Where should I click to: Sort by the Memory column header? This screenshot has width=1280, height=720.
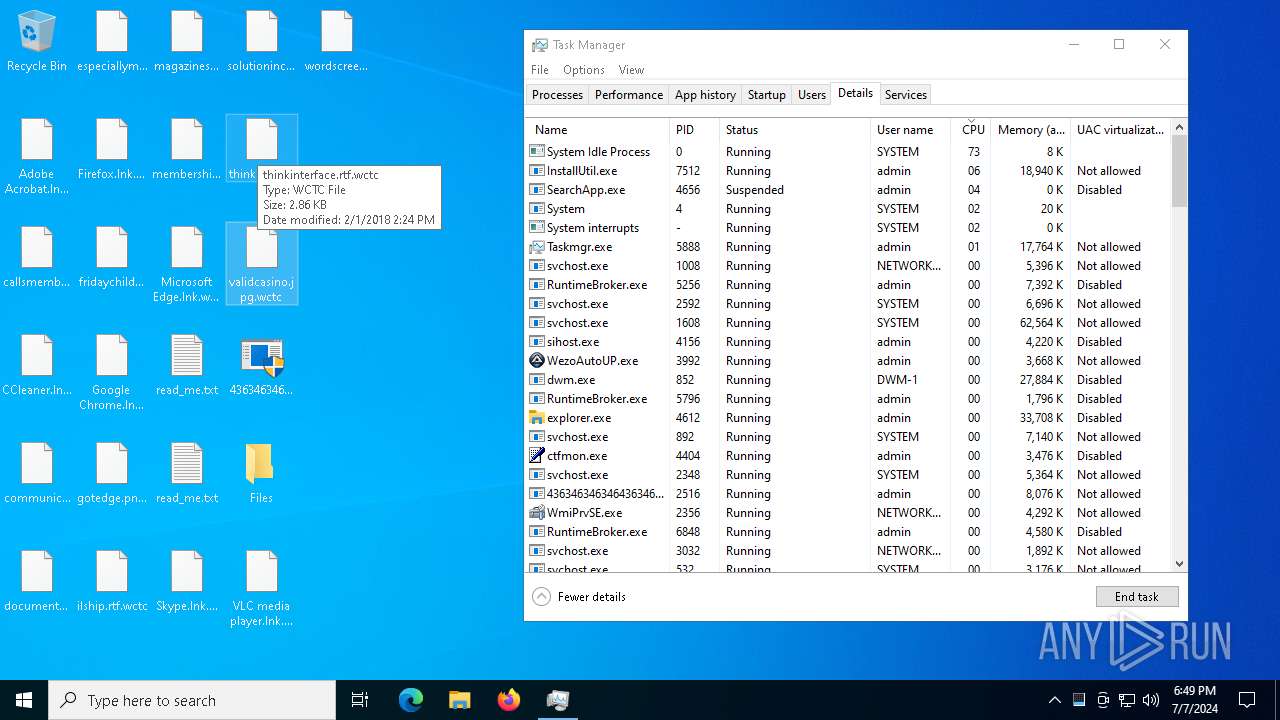(x=1031, y=130)
